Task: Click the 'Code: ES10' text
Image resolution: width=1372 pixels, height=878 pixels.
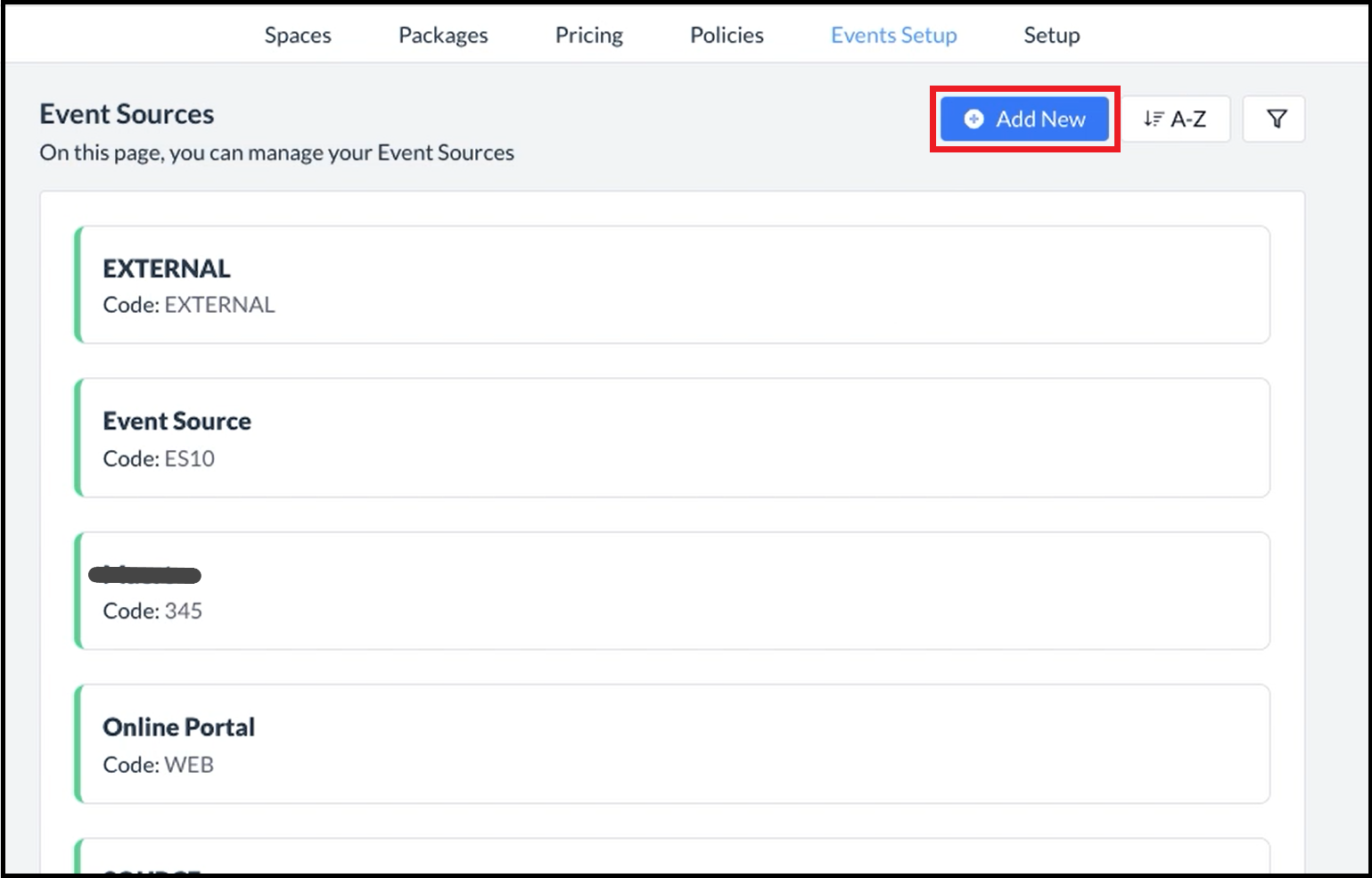Action: [159, 459]
